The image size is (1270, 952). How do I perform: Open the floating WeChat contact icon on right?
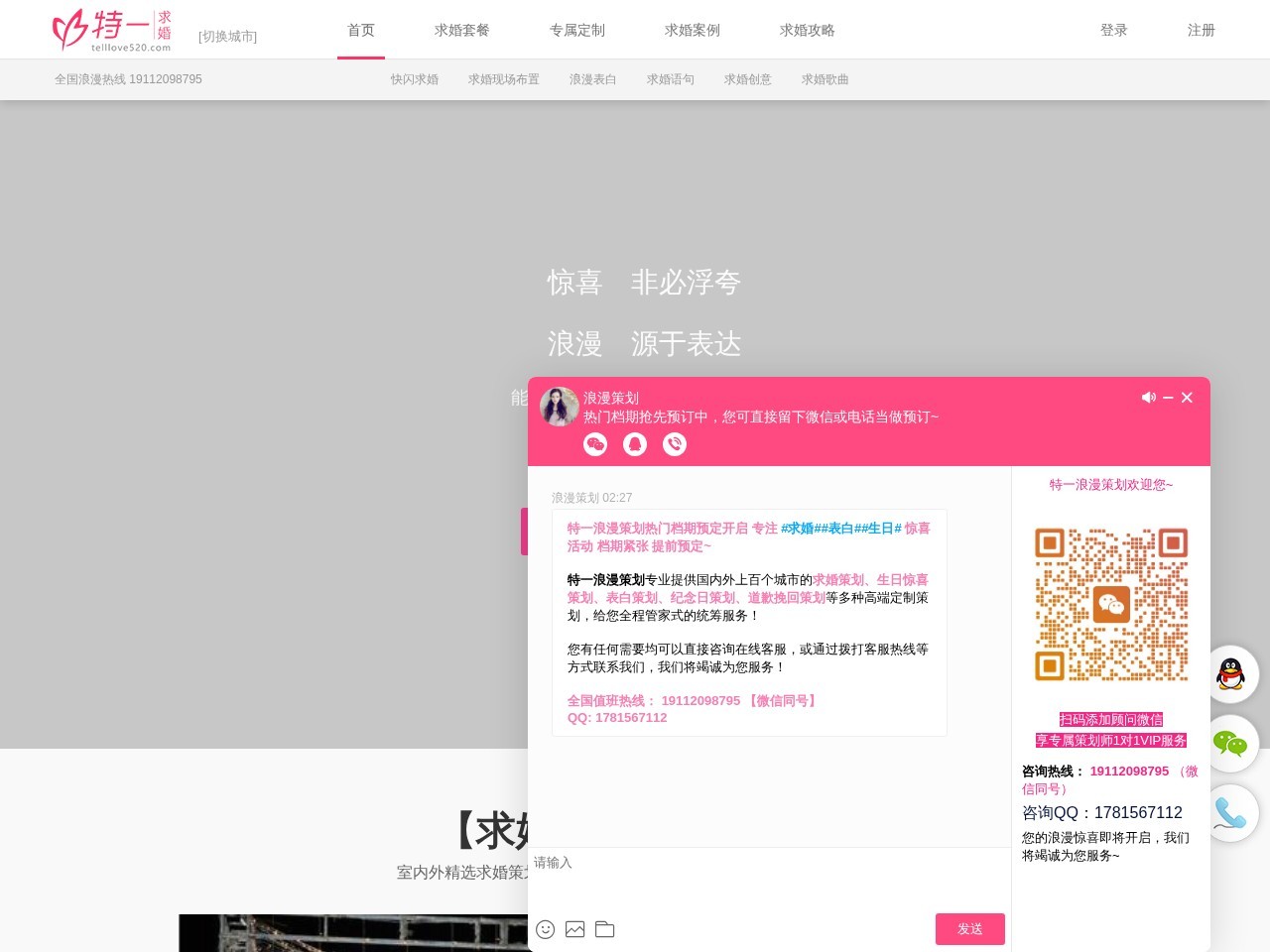pos(1230,744)
